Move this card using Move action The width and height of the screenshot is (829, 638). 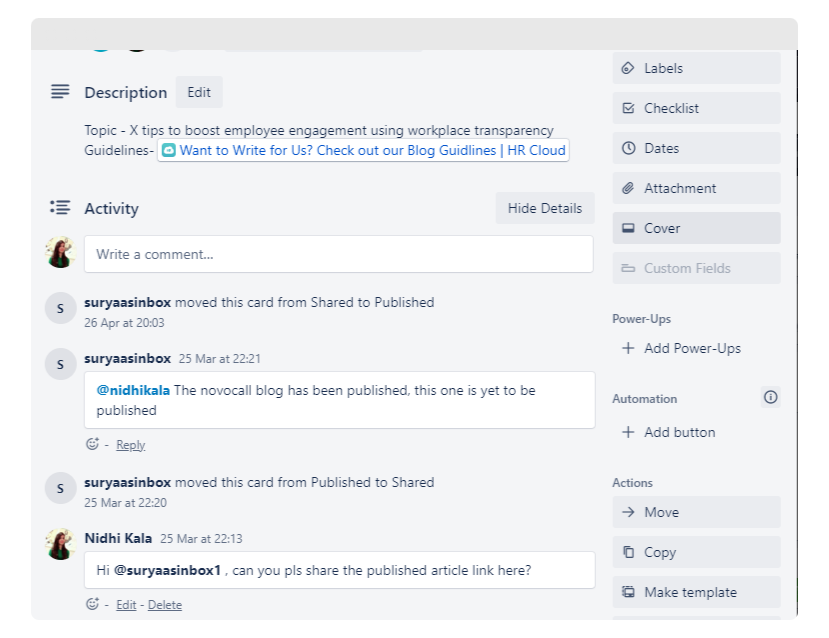(696, 512)
